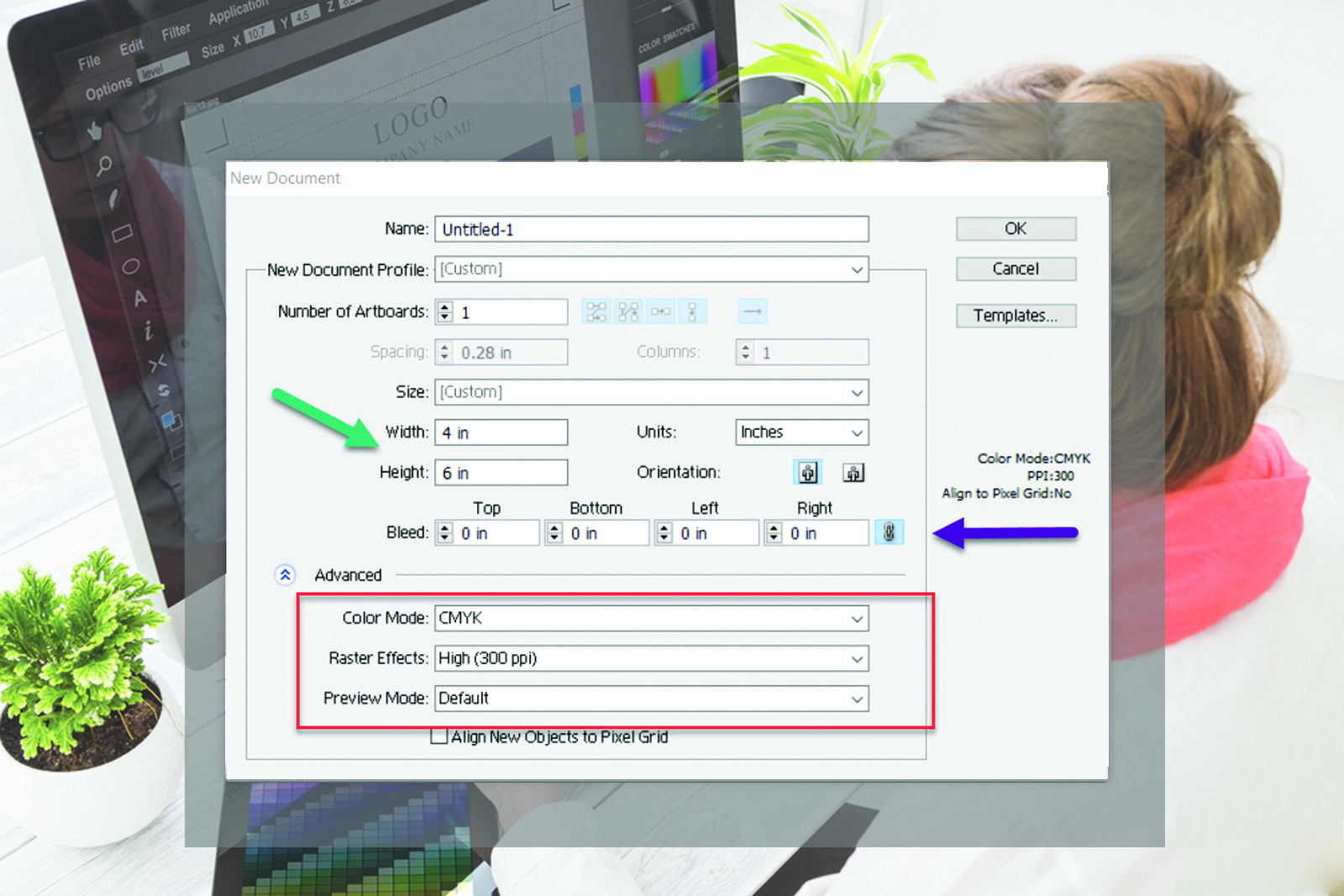The width and height of the screenshot is (1344, 896).
Task: Click the Templates... button
Action: pyautogui.click(x=1016, y=316)
